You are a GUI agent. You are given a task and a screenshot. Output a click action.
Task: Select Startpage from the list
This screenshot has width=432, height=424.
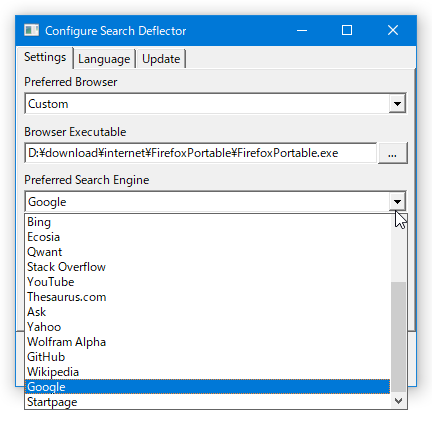point(207,402)
